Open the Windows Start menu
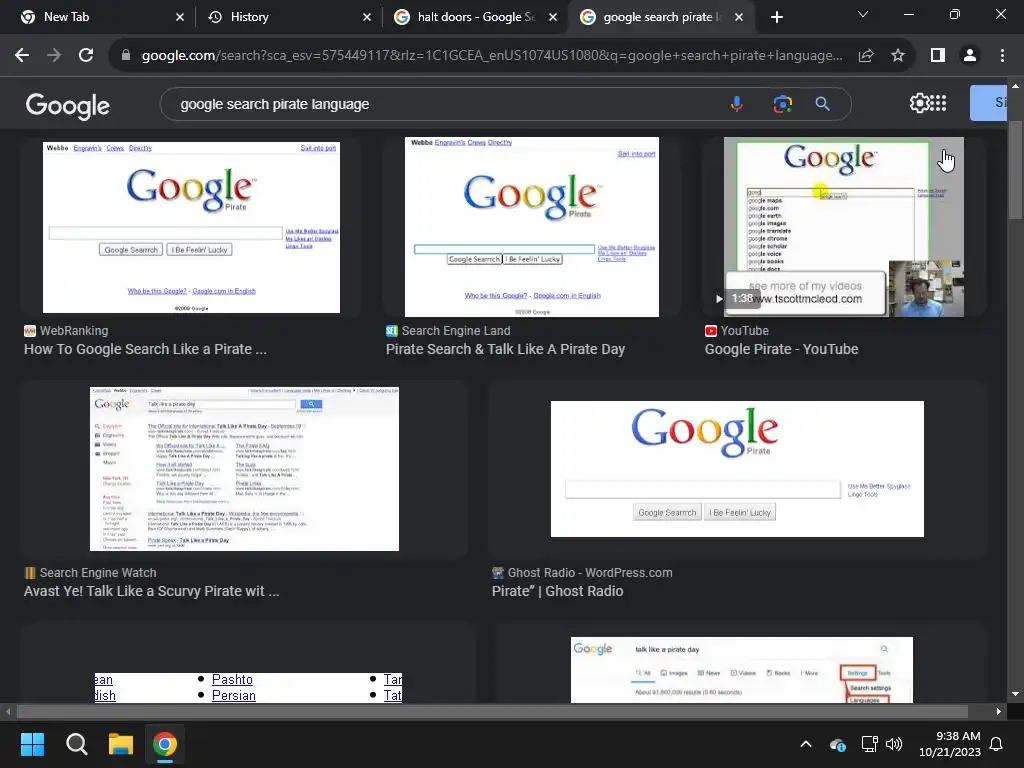Screen dimensions: 1024x768 32,744
